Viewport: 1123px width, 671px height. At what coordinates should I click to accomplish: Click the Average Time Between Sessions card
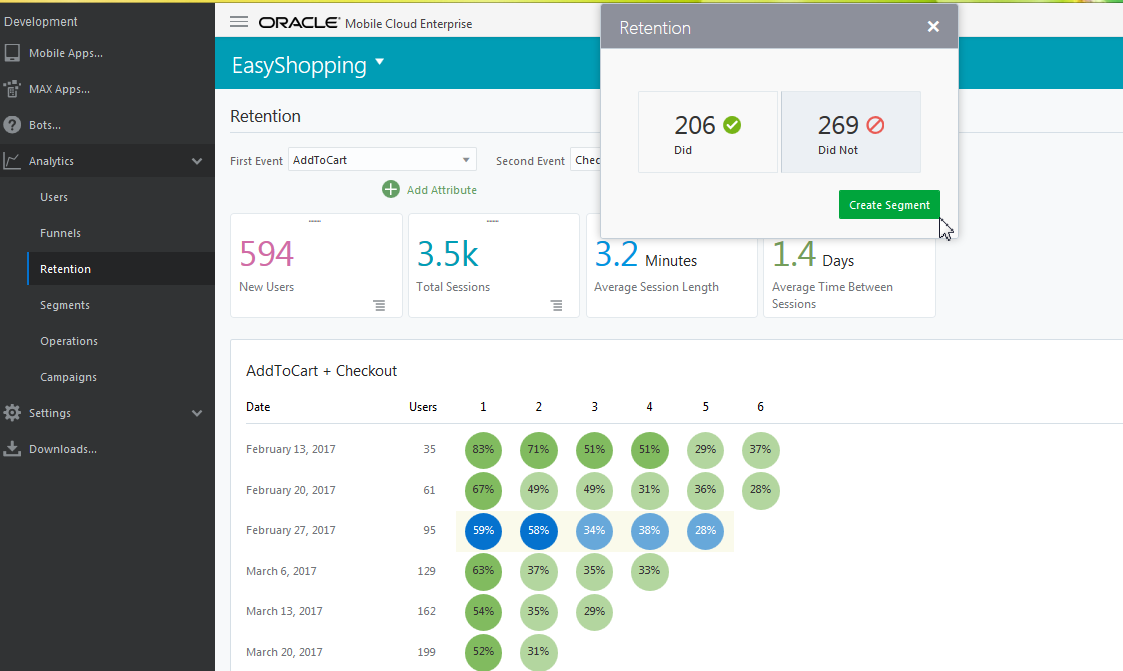click(849, 276)
